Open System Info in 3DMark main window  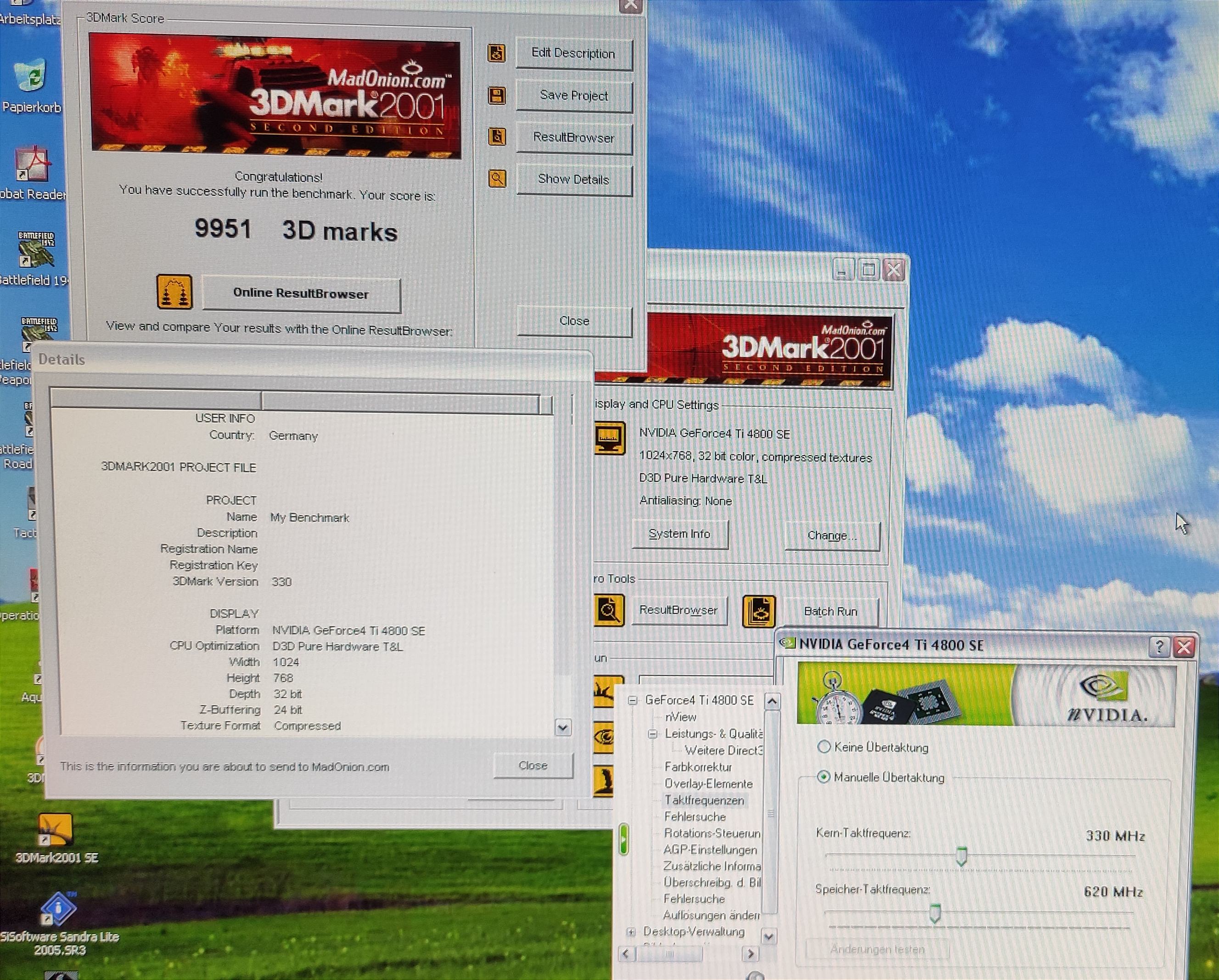pos(680,535)
